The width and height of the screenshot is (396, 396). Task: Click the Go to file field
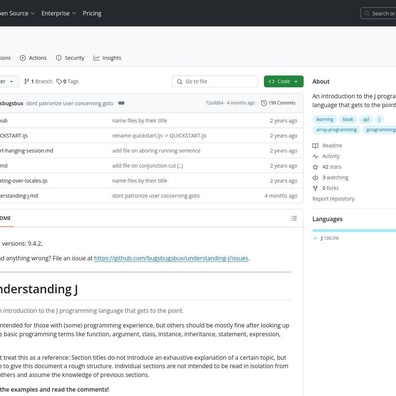click(x=215, y=81)
